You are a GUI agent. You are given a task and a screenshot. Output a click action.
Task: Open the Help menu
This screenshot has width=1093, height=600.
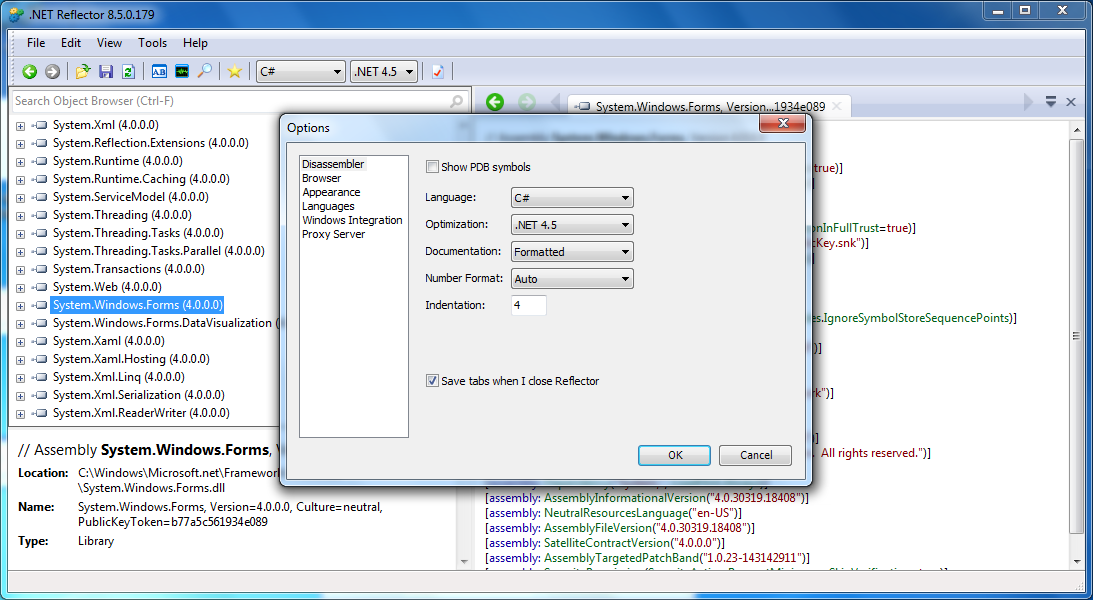tap(195, 43)
